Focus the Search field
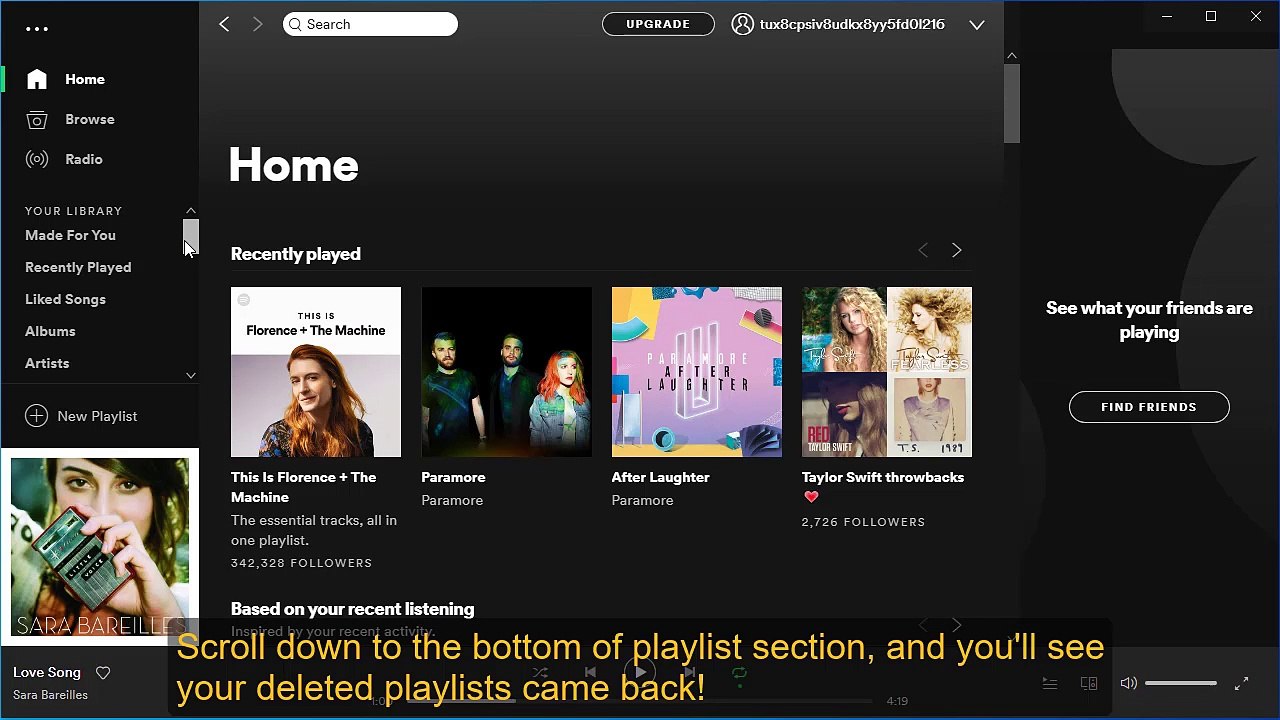Image resolution: width=1280 pixels, height=720 pixels. (x=370, y=24)
